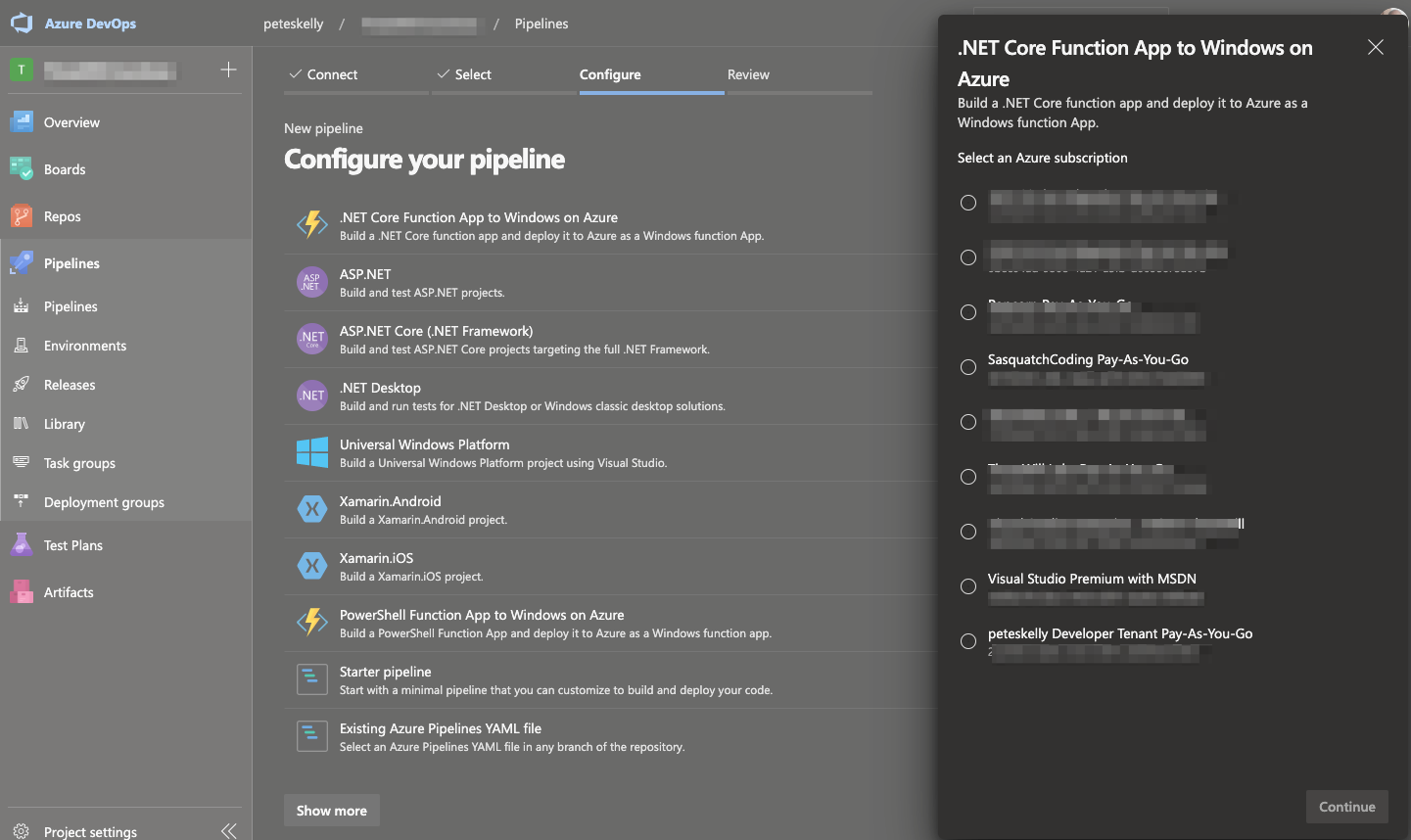Viewport: 1411px width, 840px height.
Task: Open the Artifacts icon in sidebar
Action: tap(22, 592)
